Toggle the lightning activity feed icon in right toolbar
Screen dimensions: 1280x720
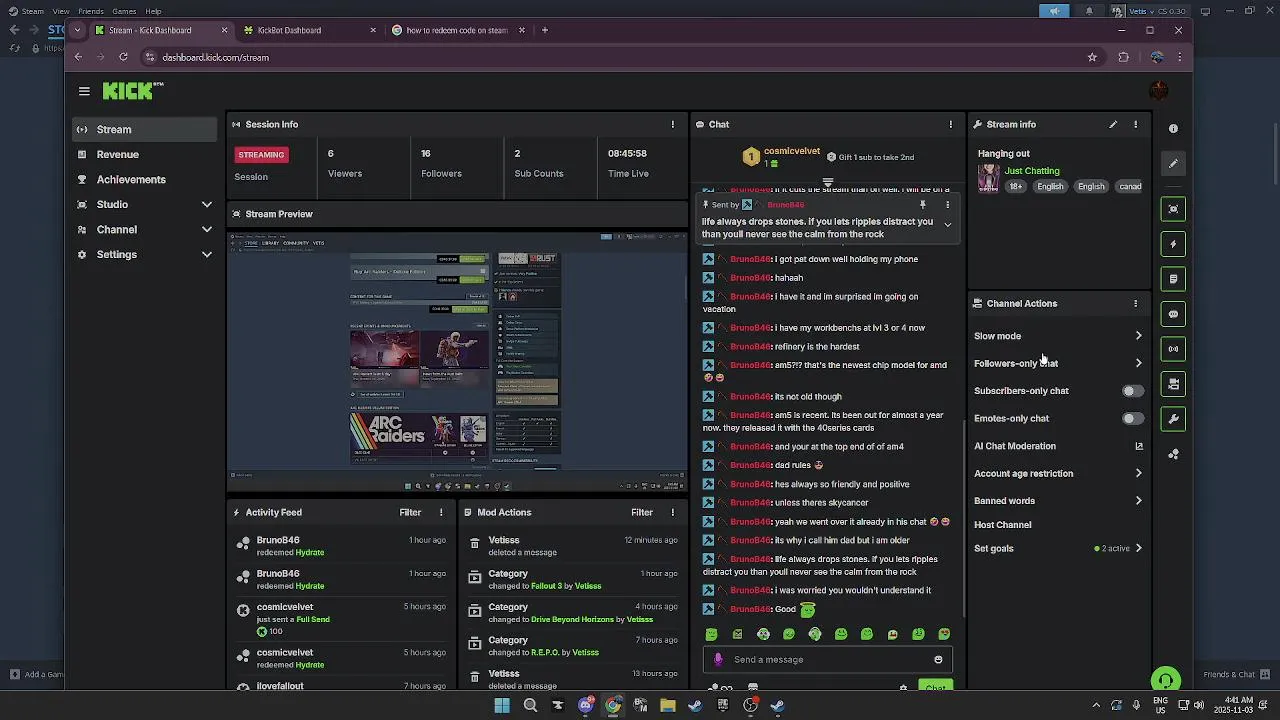pos(1173,244)
